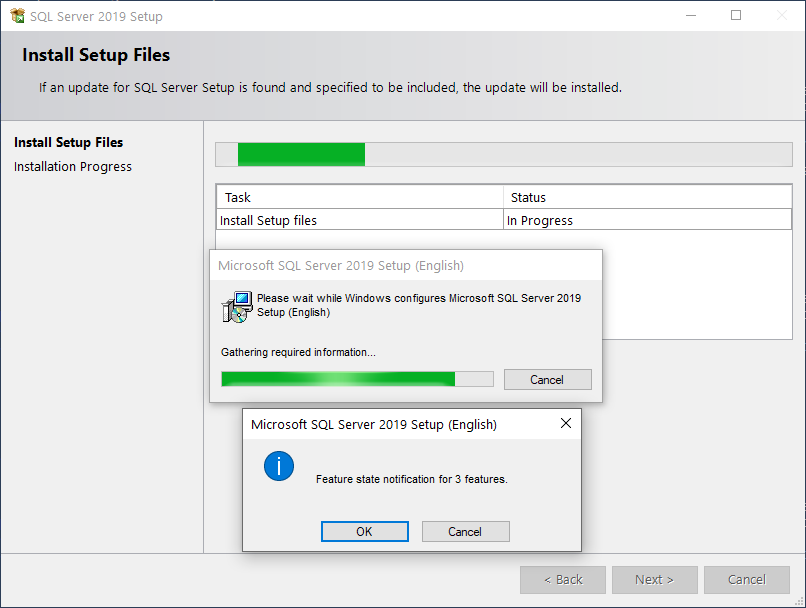Image resolution: width=806 pixels, height=608 pixels.
Task: Select the Install Setup files task cell
Action: coord(359,220)
